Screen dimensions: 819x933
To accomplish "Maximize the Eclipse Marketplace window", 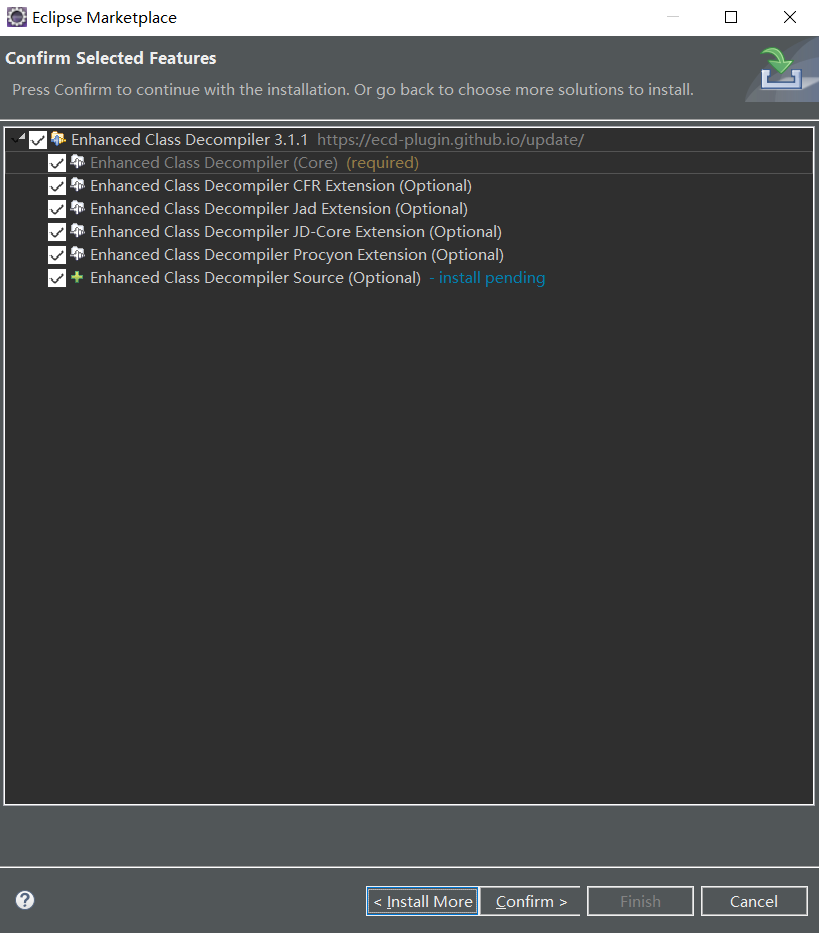I will pyautogui.click(x=731, y=17).
